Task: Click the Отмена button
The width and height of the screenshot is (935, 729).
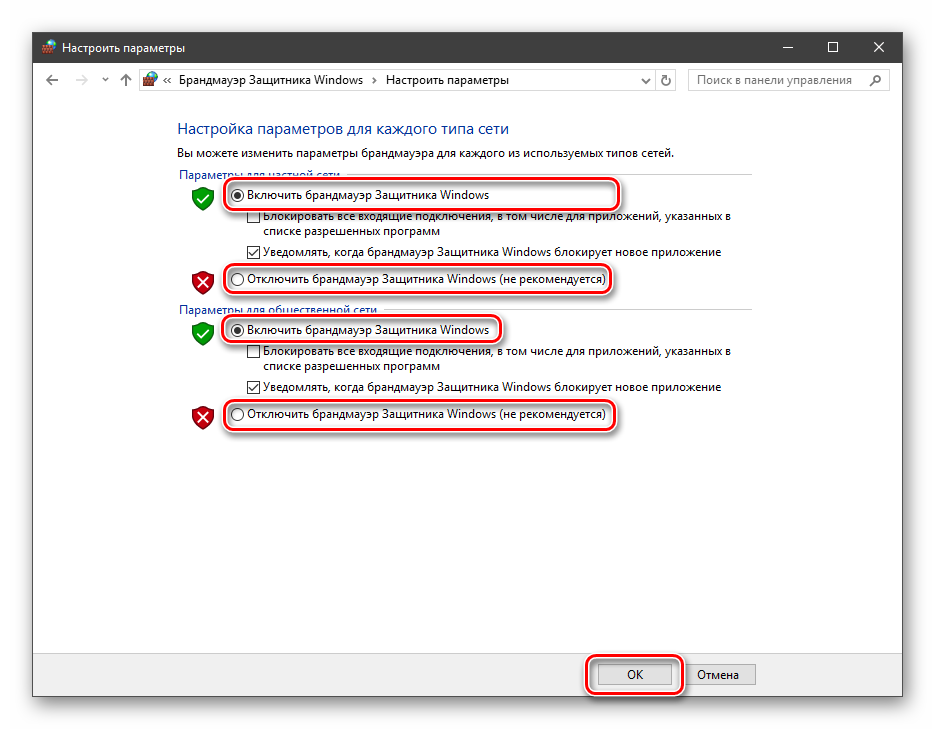Action: coord(718,675)
